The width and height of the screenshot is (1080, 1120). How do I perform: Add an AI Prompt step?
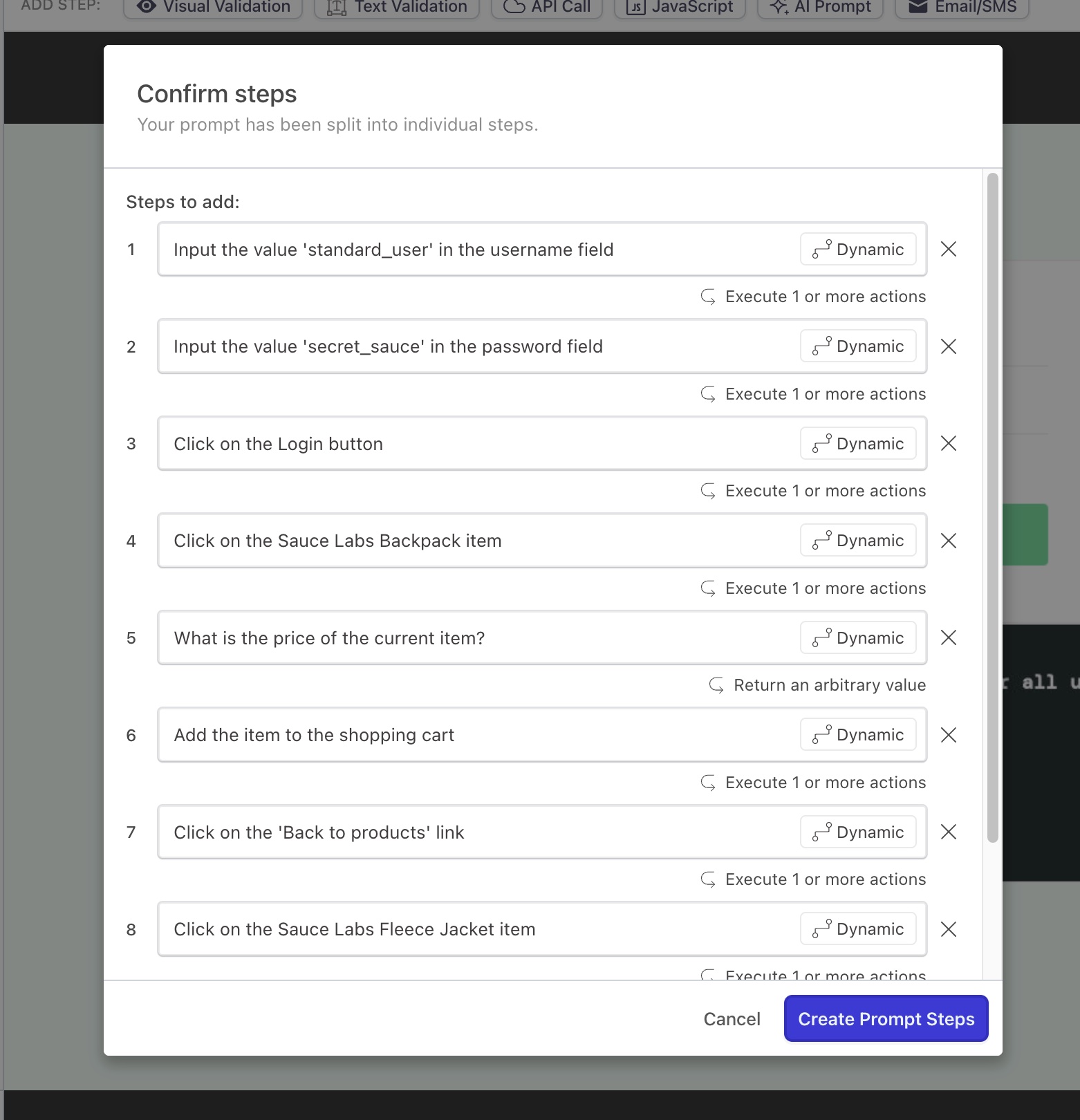coord(820,7)
